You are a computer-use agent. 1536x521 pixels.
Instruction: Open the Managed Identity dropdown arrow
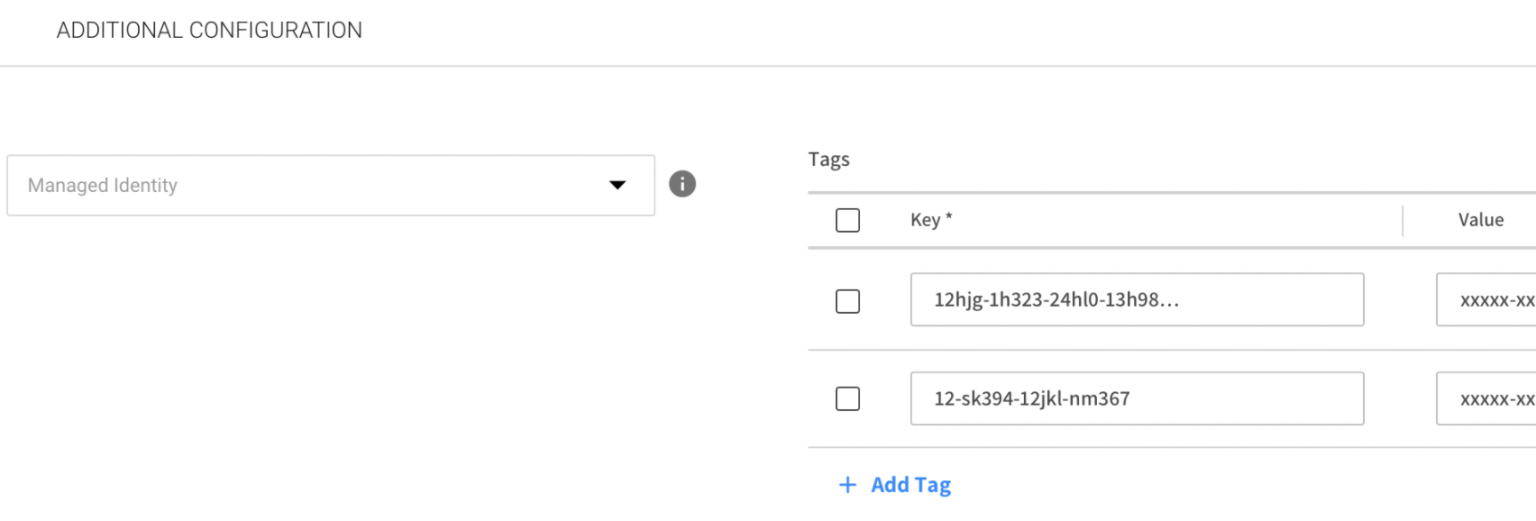coord(617,185)
